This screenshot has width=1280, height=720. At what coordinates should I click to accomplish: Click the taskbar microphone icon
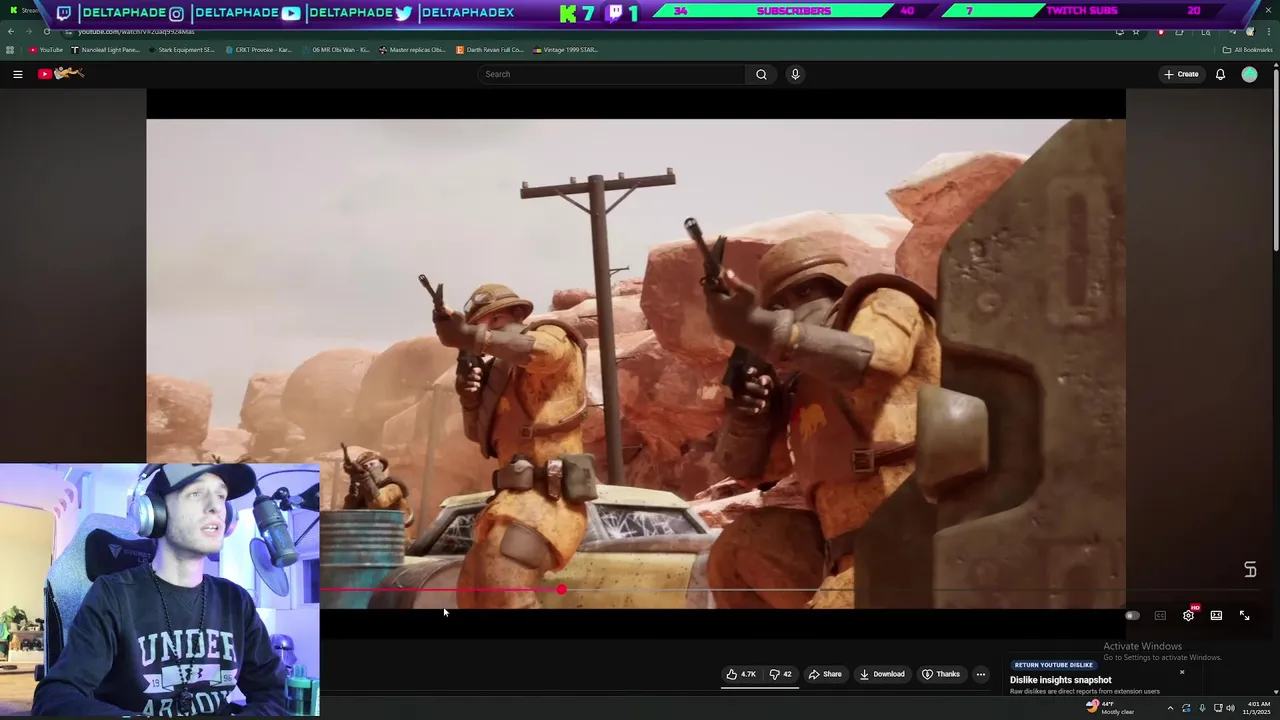coord(1202,708)
